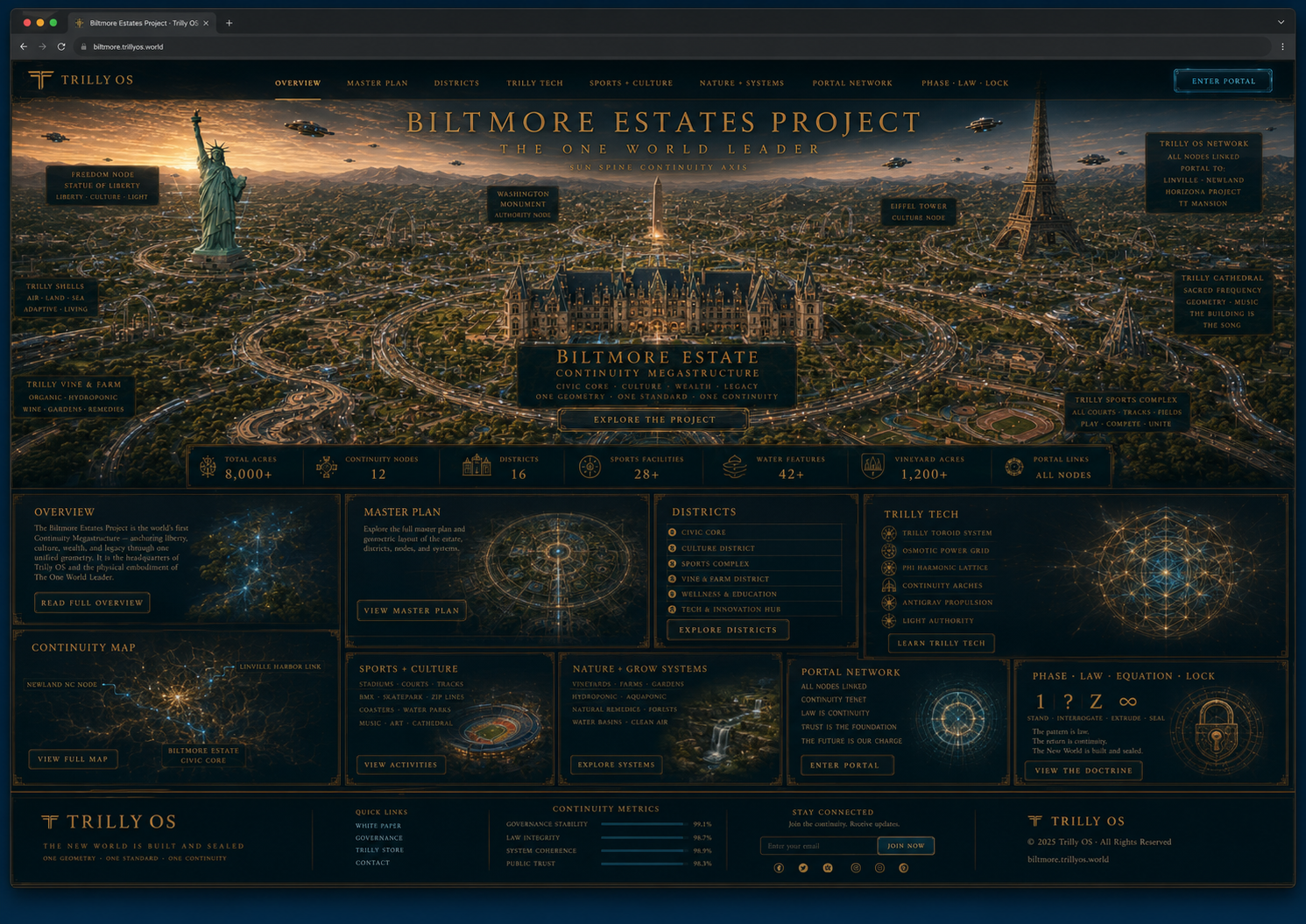Go to Districts in the top navigation

click(456, 83)
